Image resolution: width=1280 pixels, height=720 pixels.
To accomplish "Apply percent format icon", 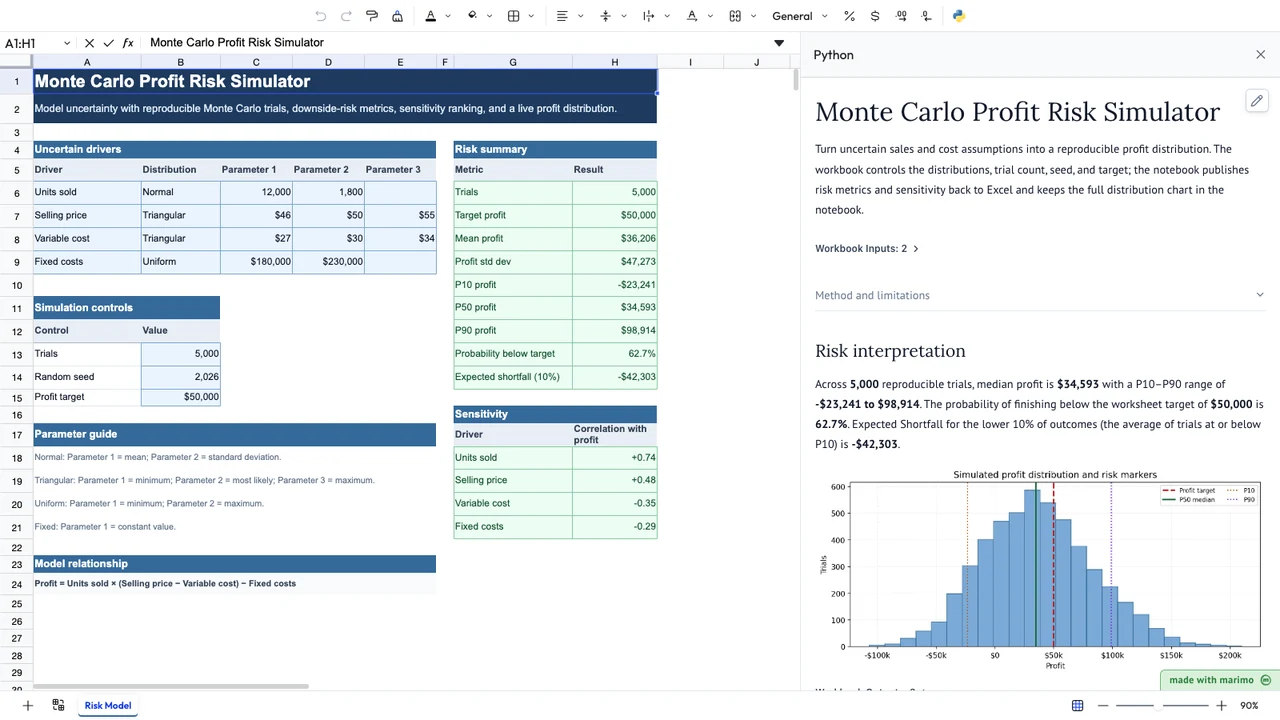I will coord(850,16).
